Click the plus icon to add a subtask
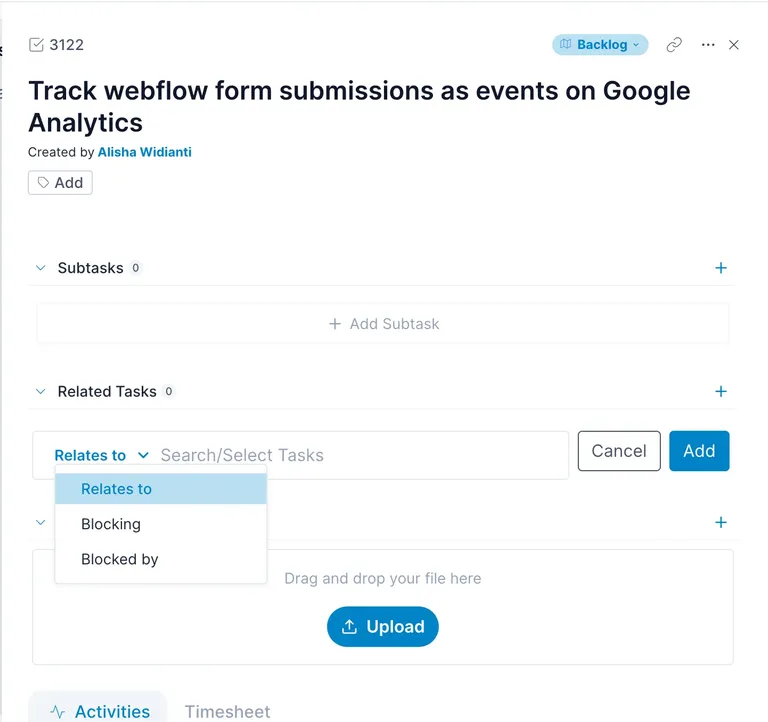The image size is (768, 722). pos(721,268)
